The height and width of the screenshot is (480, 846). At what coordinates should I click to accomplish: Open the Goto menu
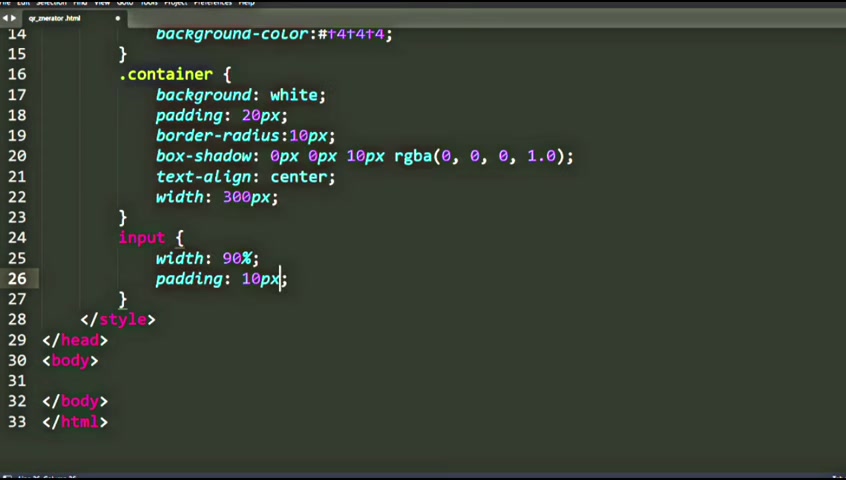click(x=125, y=3)
